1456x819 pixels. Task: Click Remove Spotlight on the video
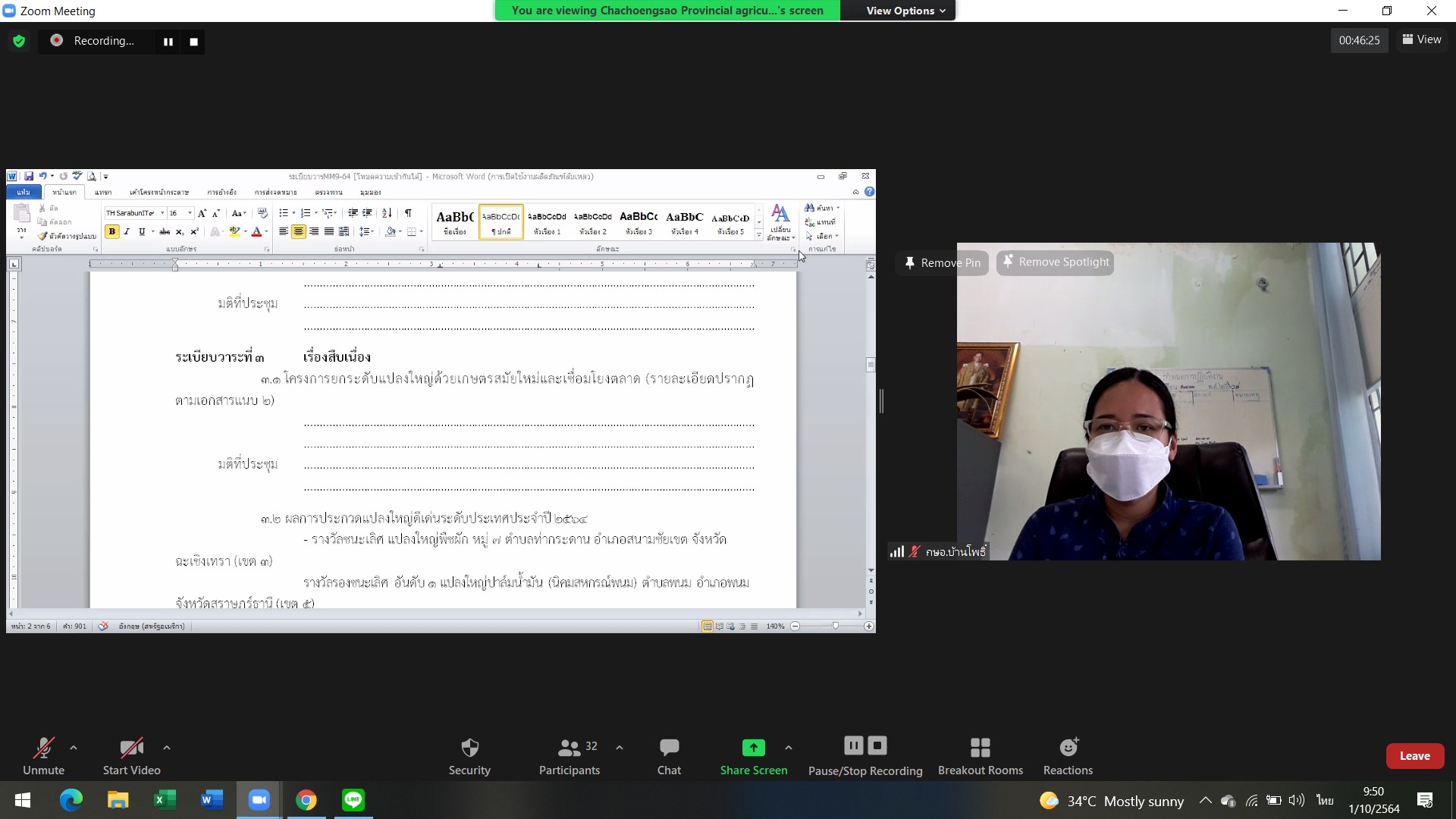(1055, 262)
